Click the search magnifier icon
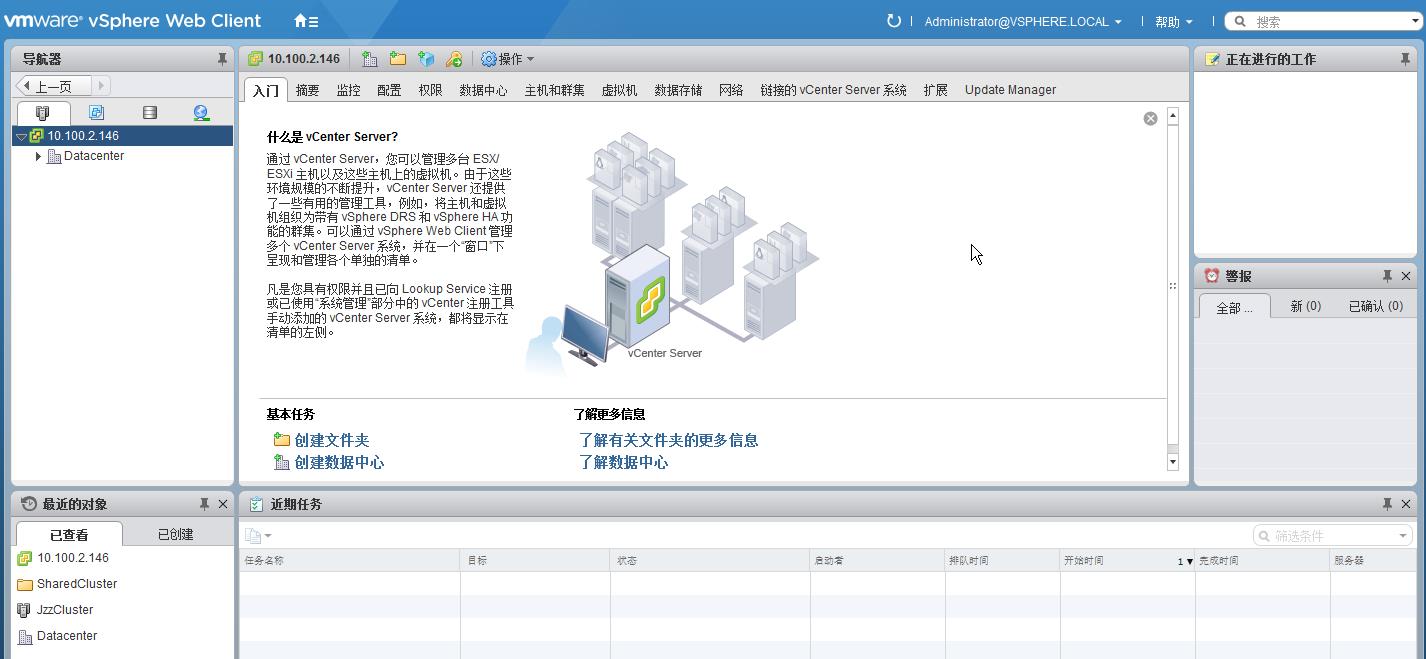1426x659 pixels. coord(1240,21)
